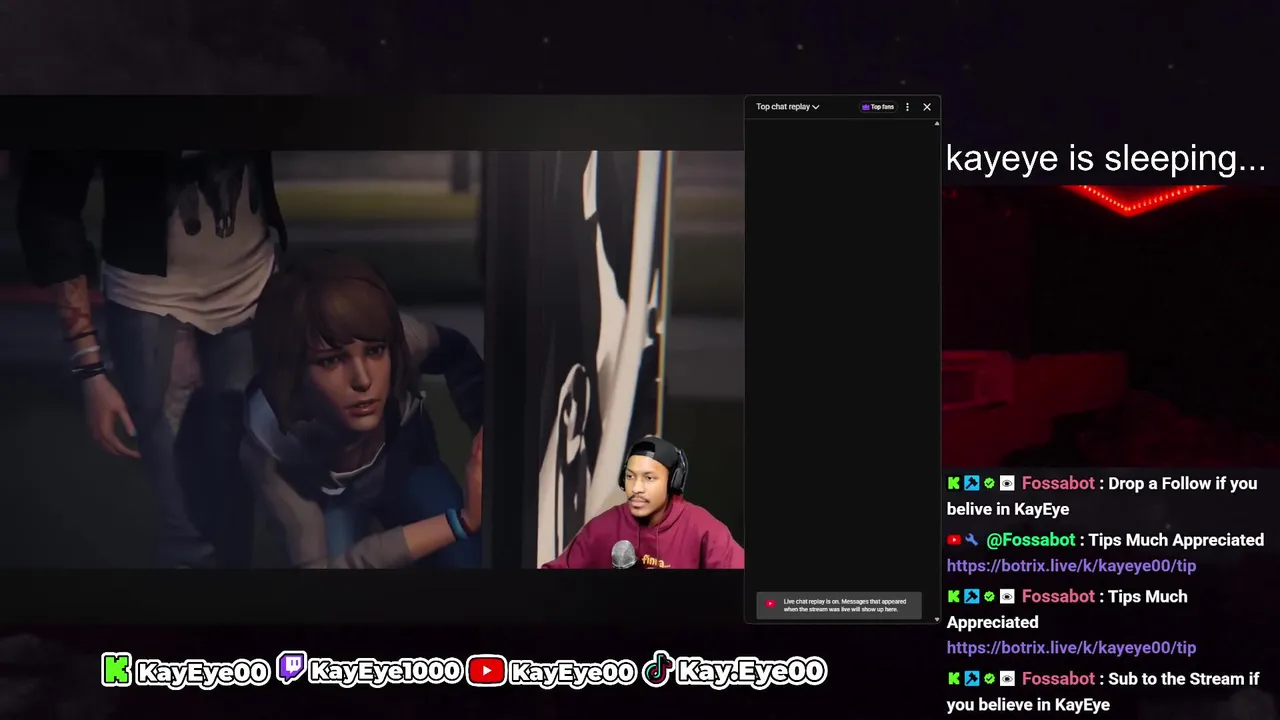Click Kick badge on pink Fossabot 'Tips Much' message
Image resolution: width=1280 pixels, height=720 pixels.
tap(954, 597)
